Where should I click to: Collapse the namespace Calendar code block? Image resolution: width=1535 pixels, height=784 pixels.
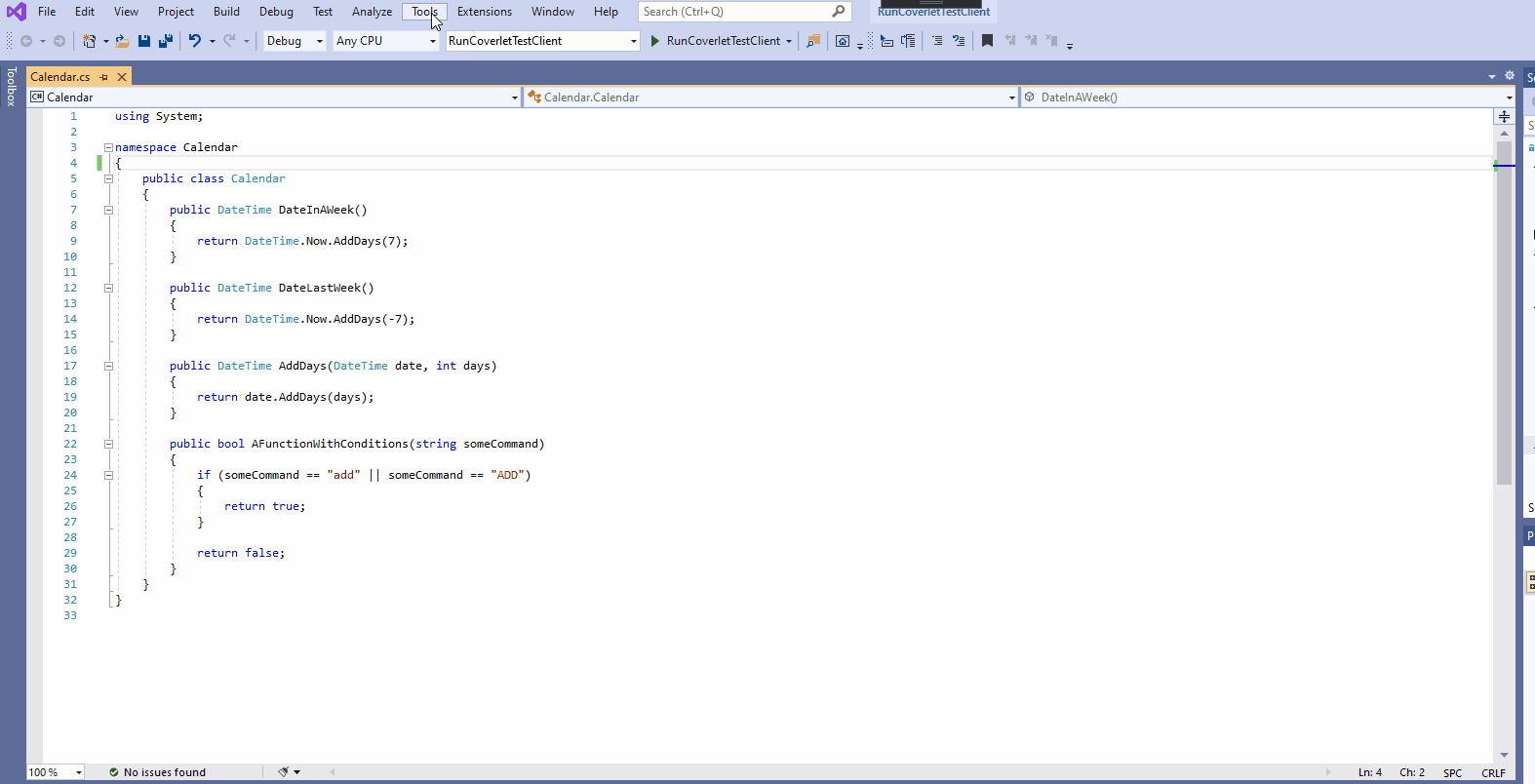[108, 147]
